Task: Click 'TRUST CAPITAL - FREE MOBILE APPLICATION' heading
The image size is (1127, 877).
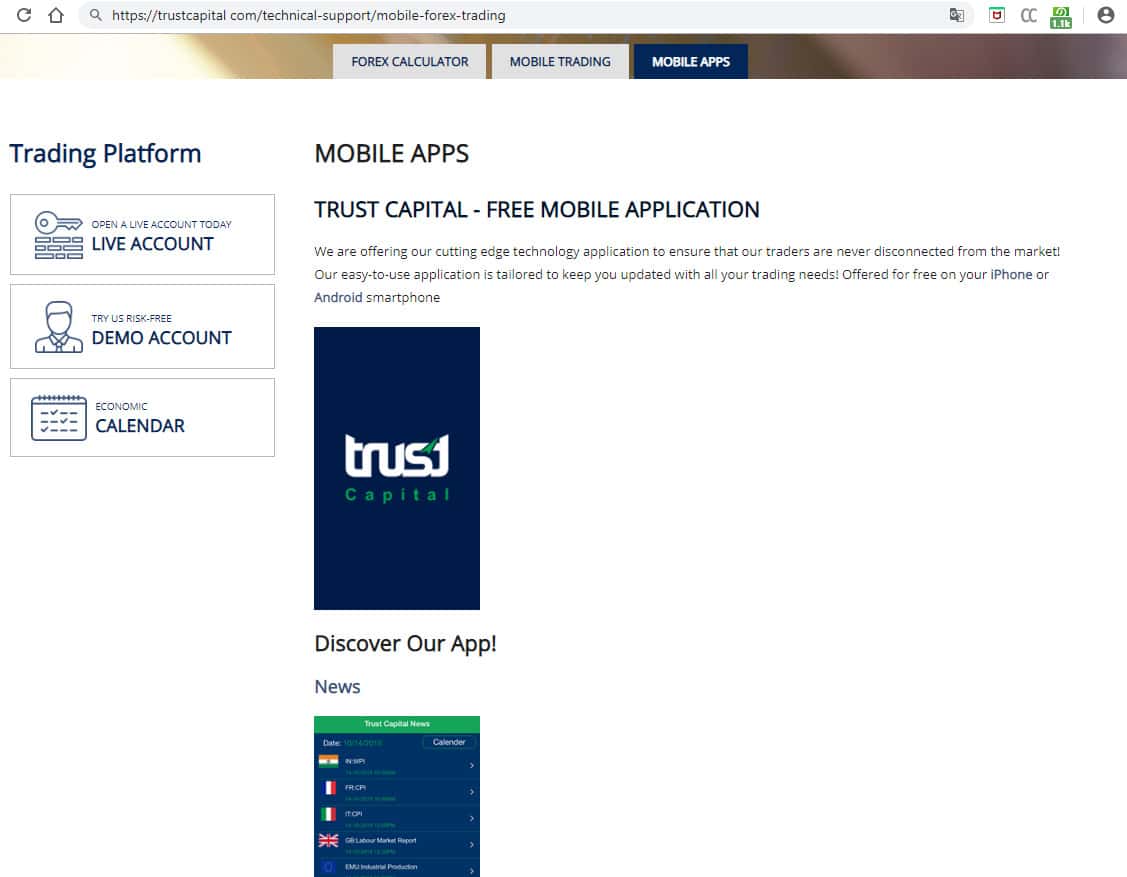Action: point(537,210)
